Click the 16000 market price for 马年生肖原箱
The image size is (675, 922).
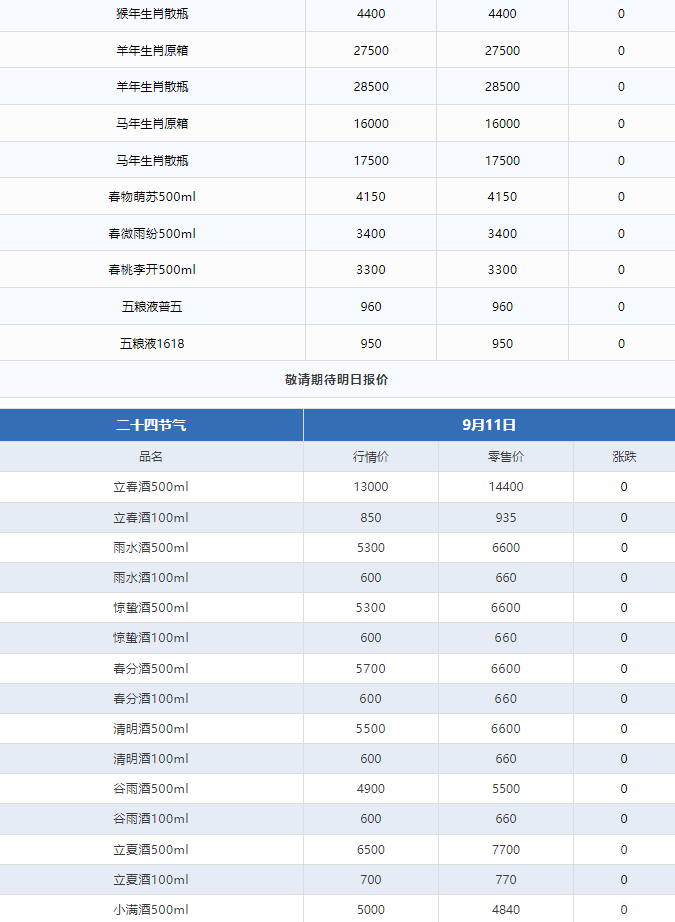click(x=371, y=123)
